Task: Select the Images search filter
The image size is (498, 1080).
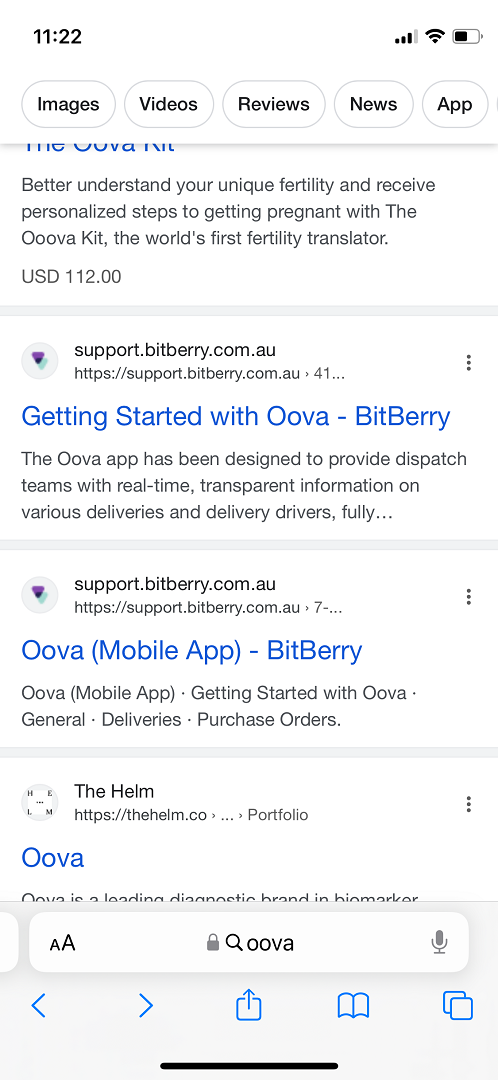Action: tap(68, 104)
